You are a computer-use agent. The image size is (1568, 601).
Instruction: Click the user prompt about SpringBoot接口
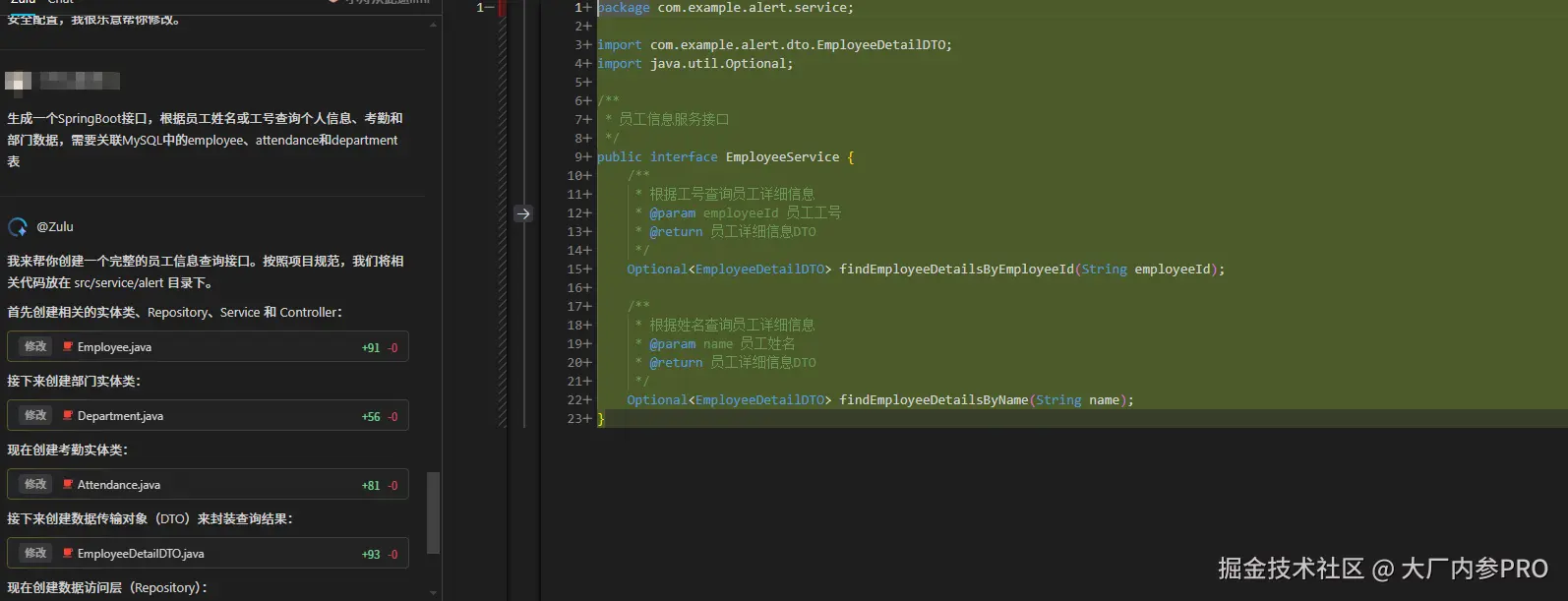[205, 140]
